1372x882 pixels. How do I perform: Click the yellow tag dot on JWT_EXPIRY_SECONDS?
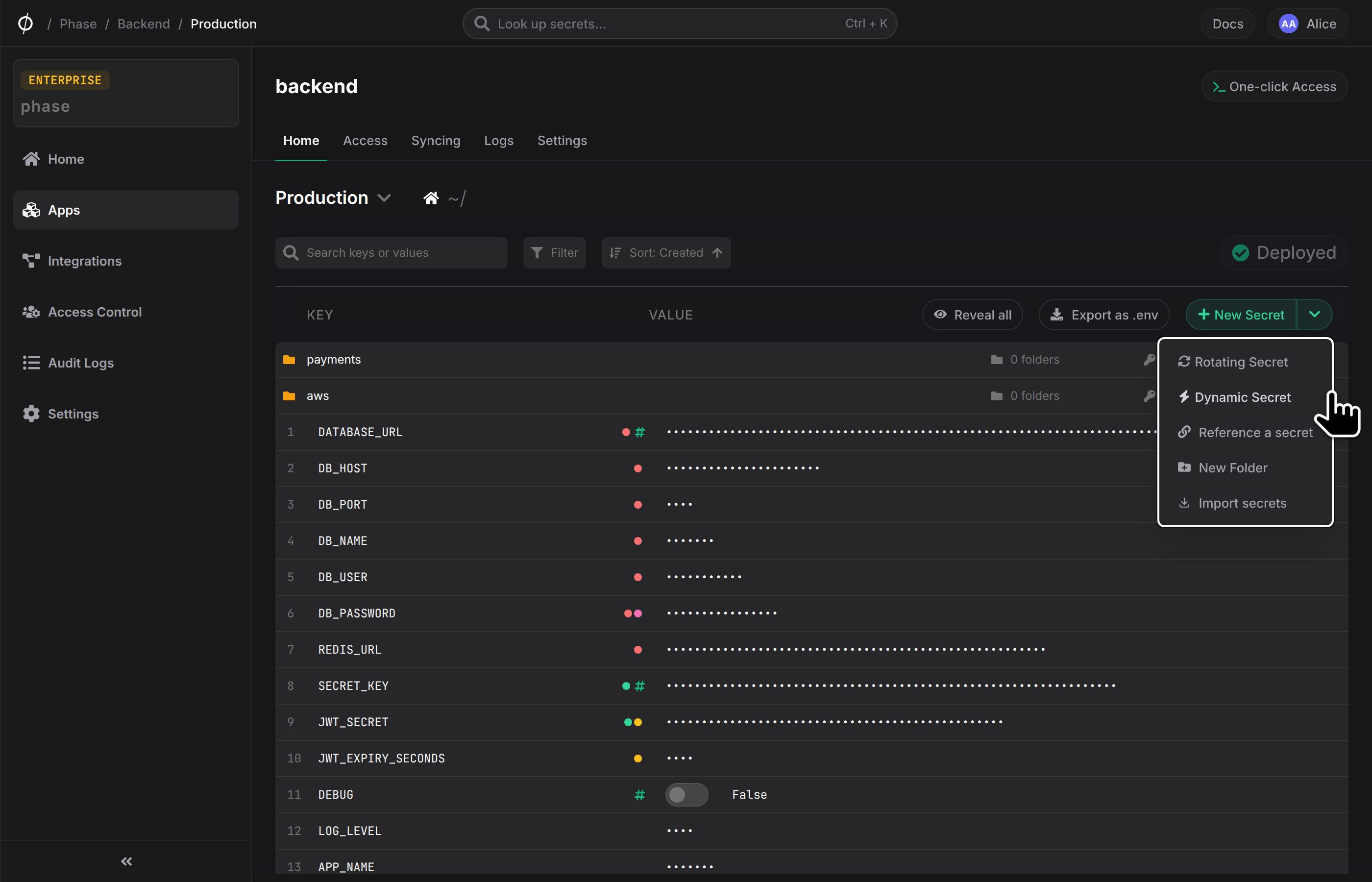(637, 759)
